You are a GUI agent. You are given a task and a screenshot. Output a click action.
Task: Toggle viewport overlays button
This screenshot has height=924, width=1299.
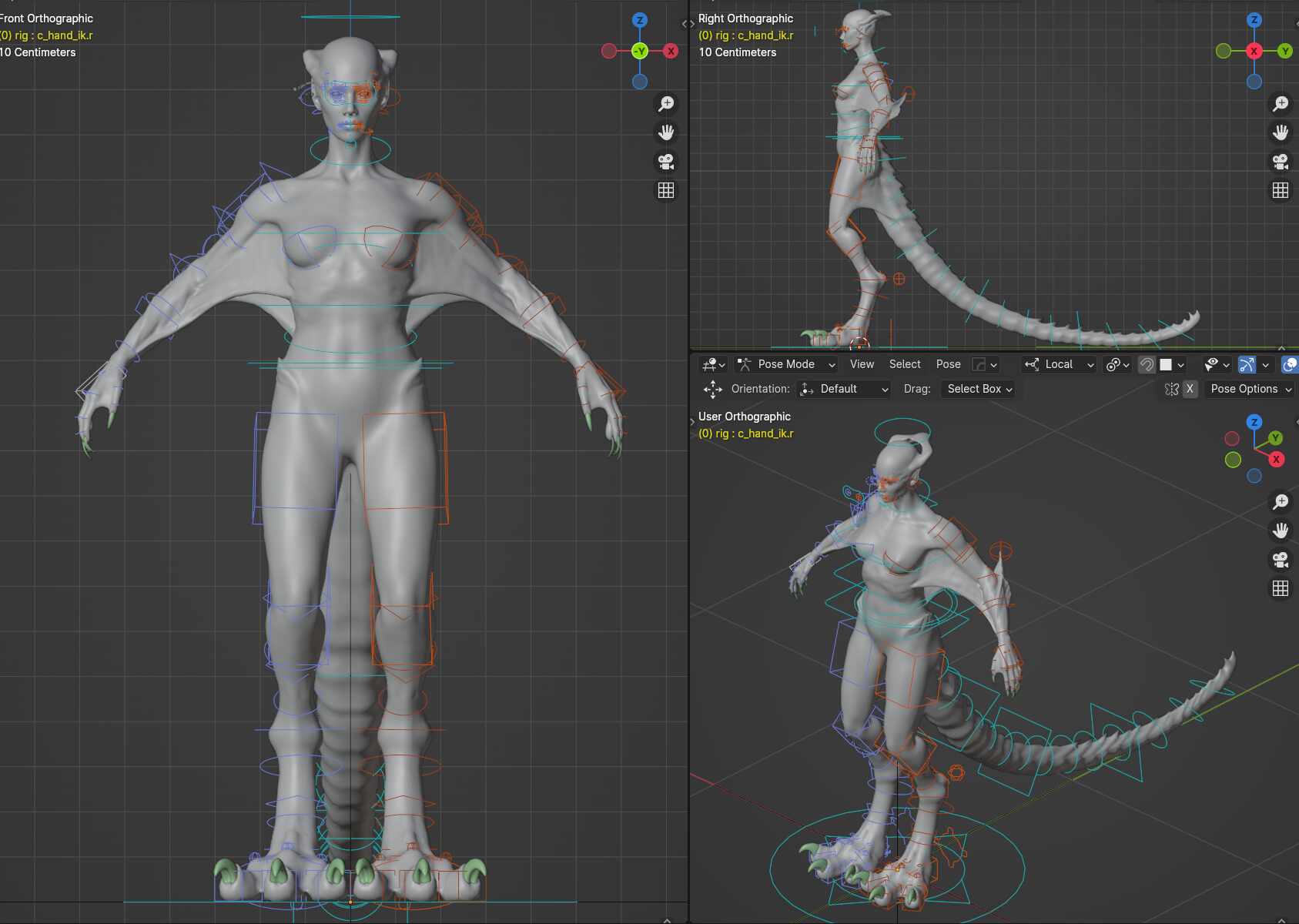[1288, 364]
